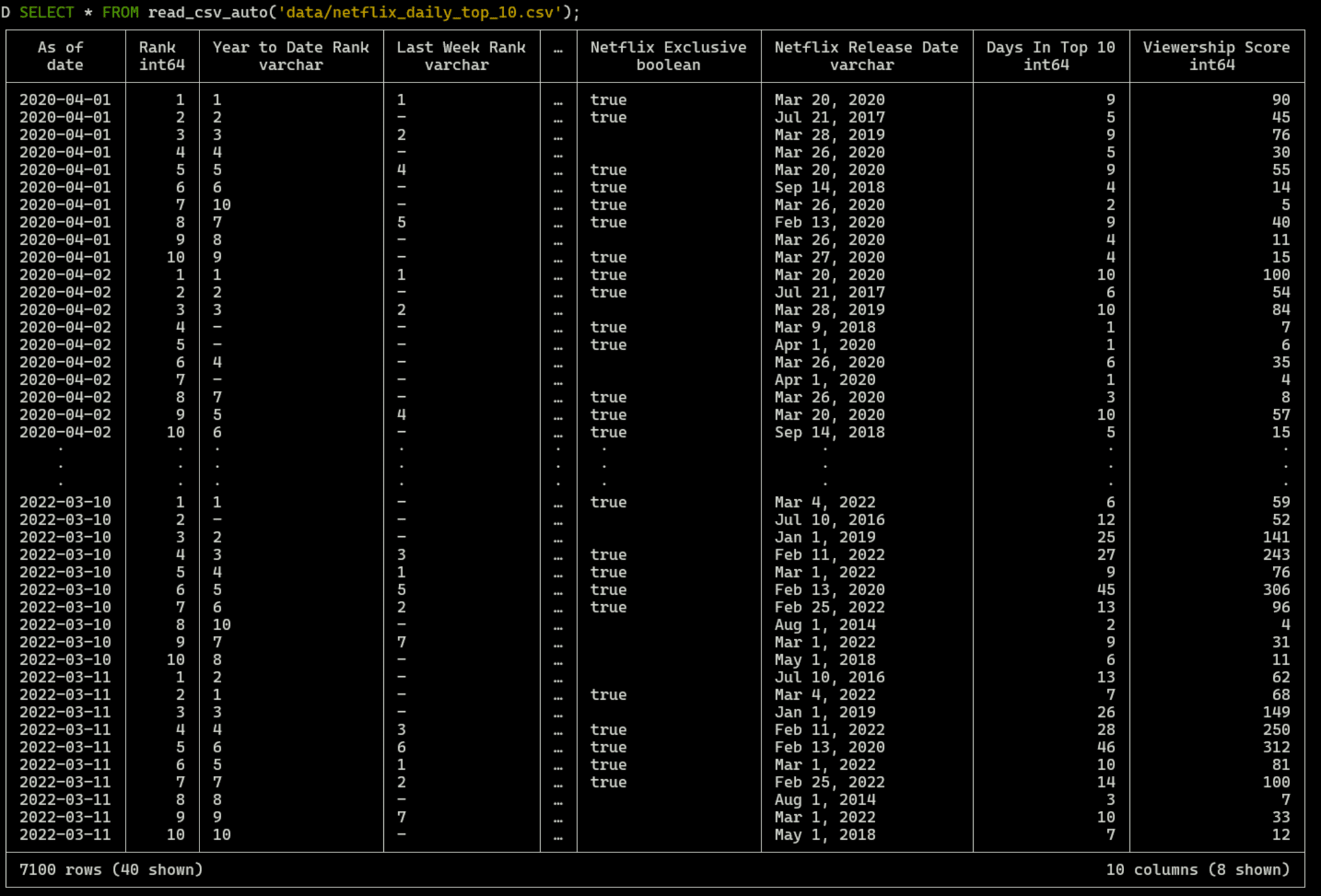The image size is (1321, 896).
Task: Click the hidden-columns ellipsis in the header row
Action: (x=558, y=50)
